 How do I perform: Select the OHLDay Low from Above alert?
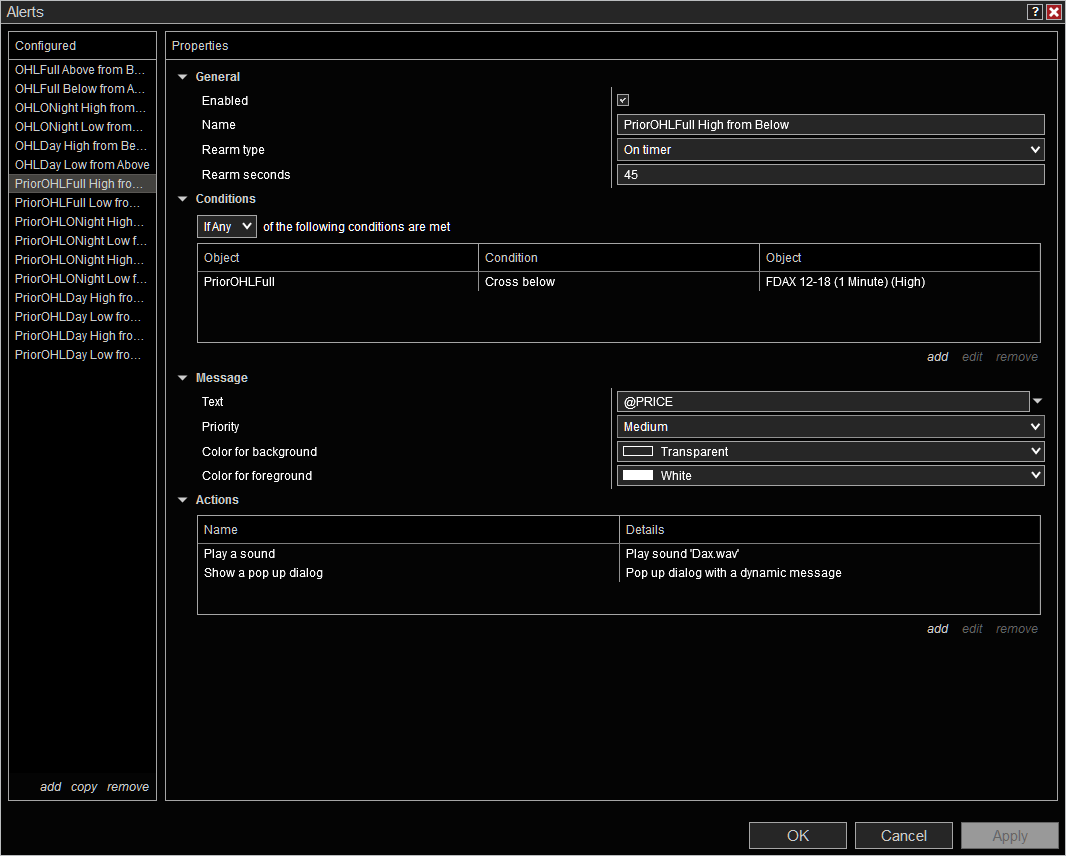(x=82, y=165)
